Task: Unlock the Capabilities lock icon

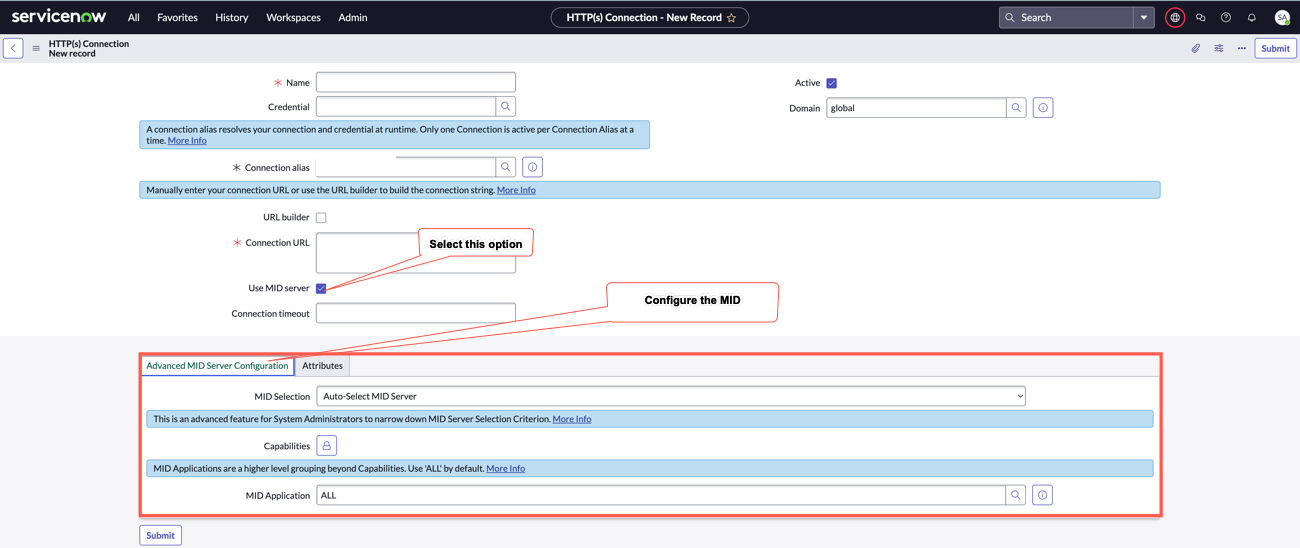Action: tap(327, 445)
